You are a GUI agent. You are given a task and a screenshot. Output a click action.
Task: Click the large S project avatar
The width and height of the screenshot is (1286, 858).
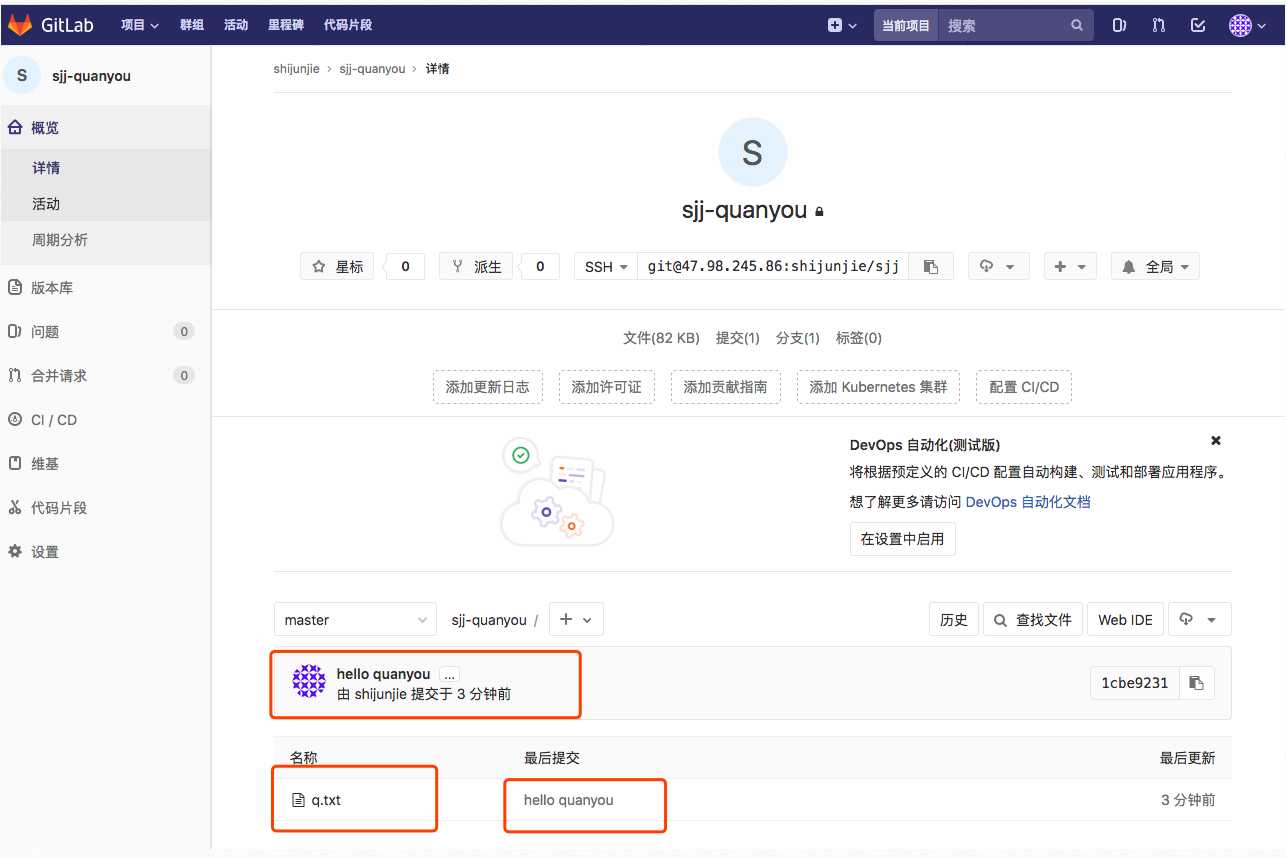(753, 152)
